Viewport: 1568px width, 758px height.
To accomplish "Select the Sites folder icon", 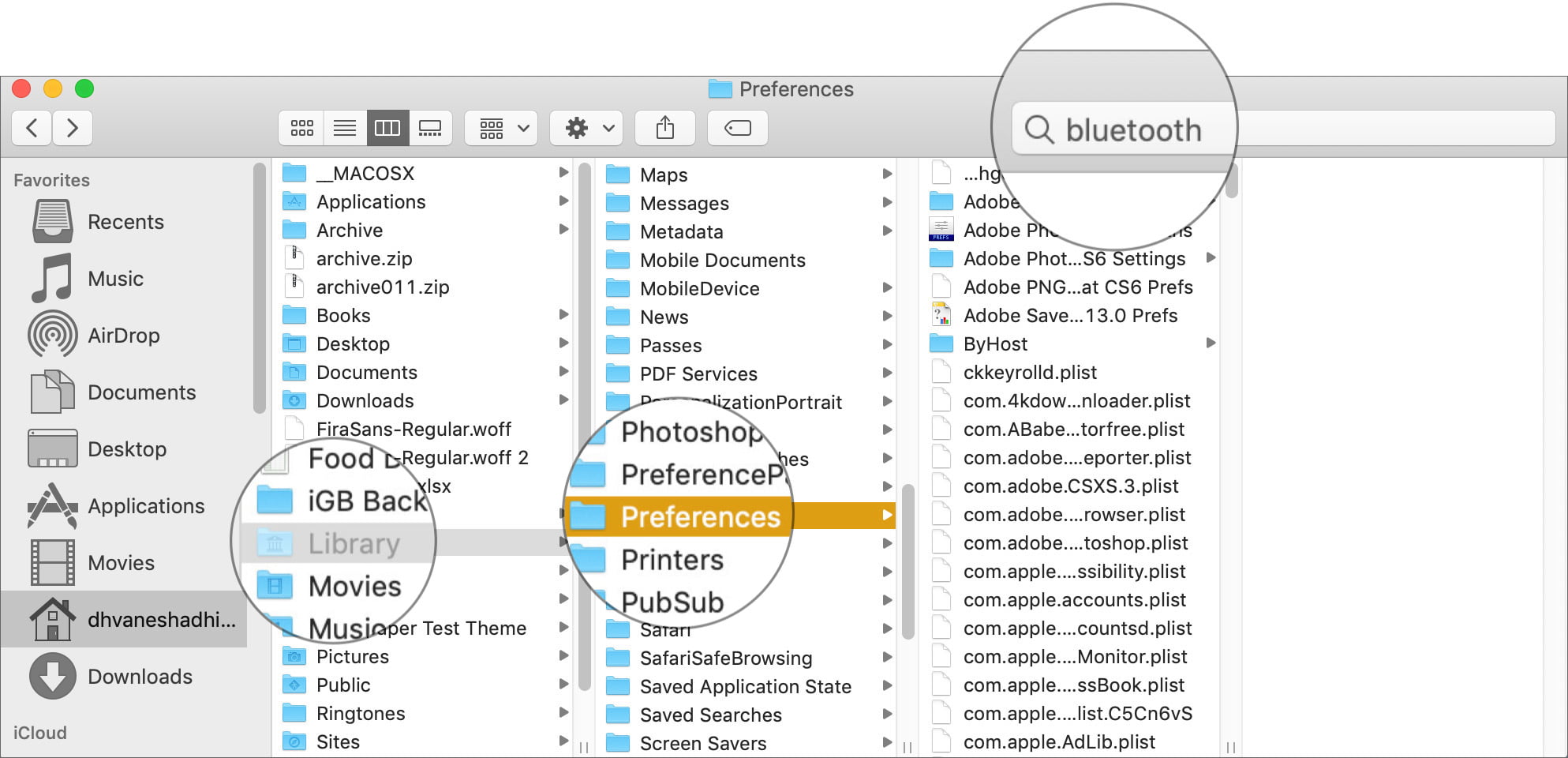I will [294, 741].
